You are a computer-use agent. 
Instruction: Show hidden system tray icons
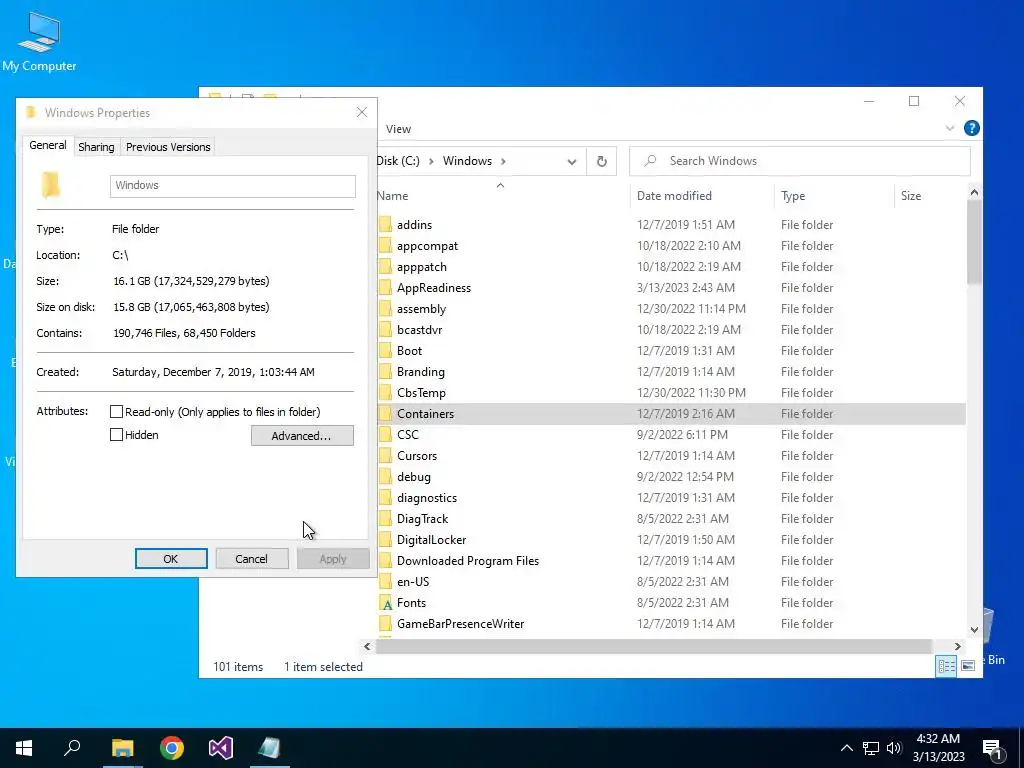coord(846,748)
